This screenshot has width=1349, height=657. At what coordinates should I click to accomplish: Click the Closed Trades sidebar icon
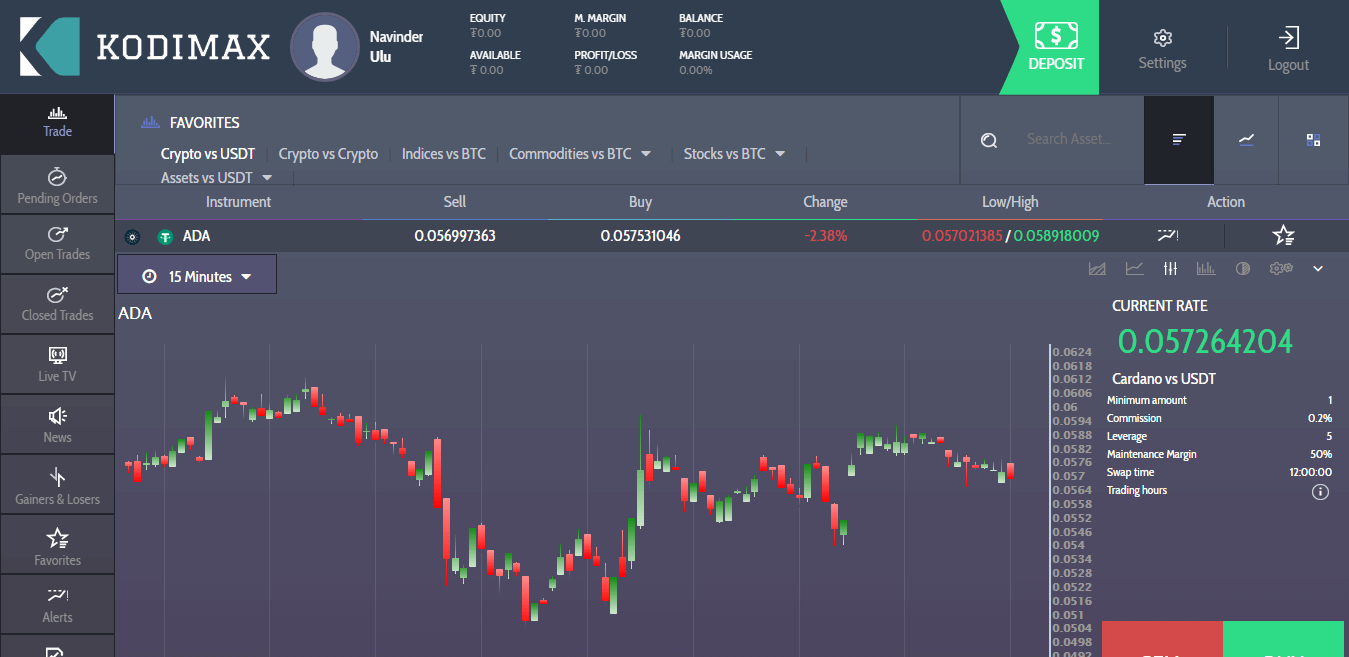pos(57,303)
